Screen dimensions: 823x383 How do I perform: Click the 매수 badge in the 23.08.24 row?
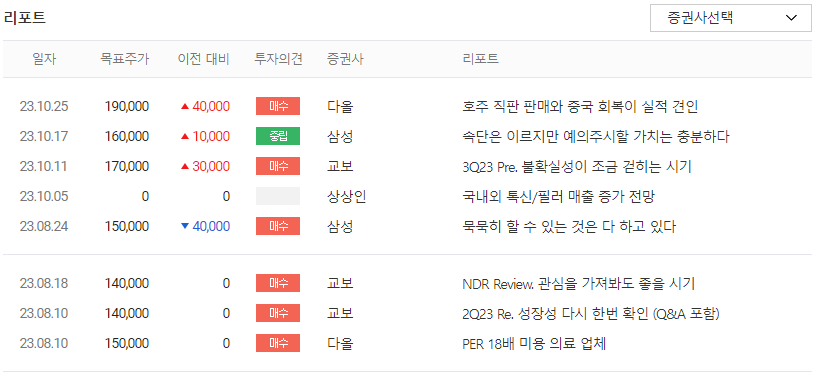point(278,226)
